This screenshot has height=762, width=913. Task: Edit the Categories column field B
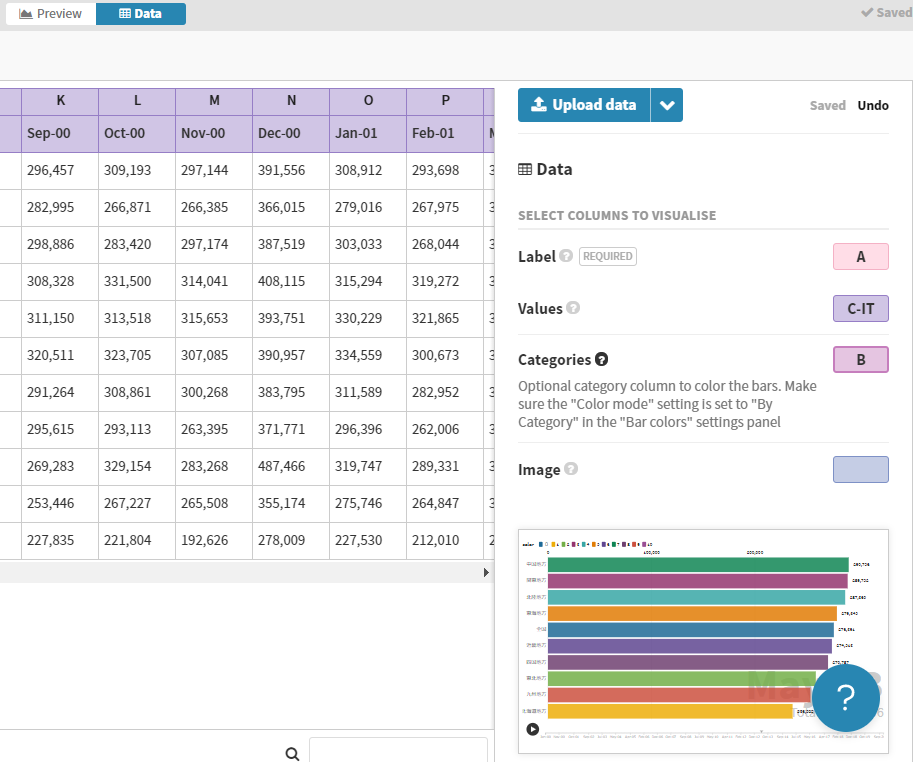point(861,360)
